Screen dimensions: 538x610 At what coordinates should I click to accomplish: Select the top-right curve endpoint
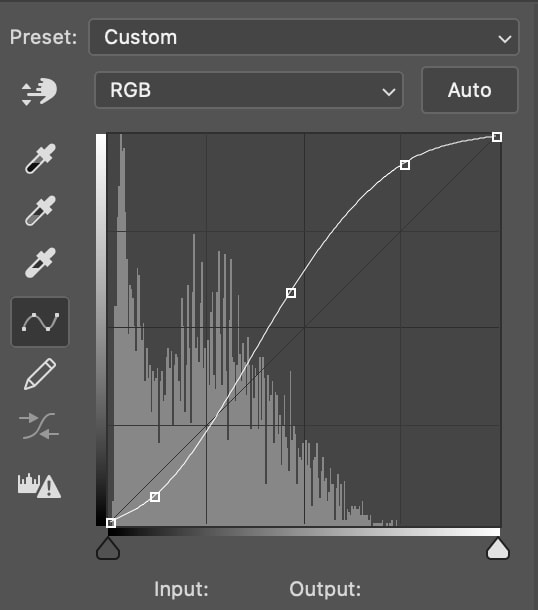(x=497, y=137)
